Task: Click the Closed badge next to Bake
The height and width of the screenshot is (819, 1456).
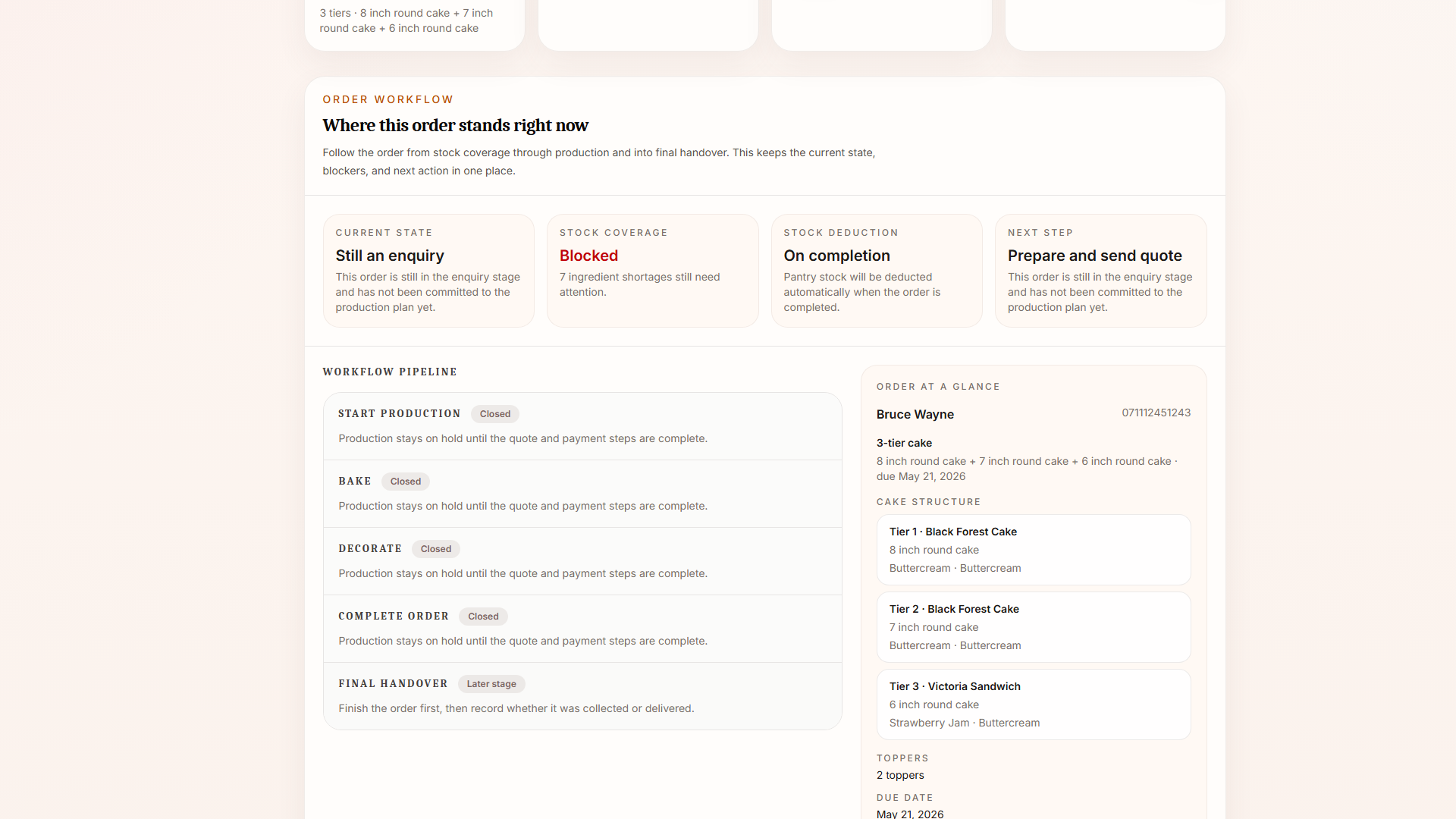Action: pos(406,482)
